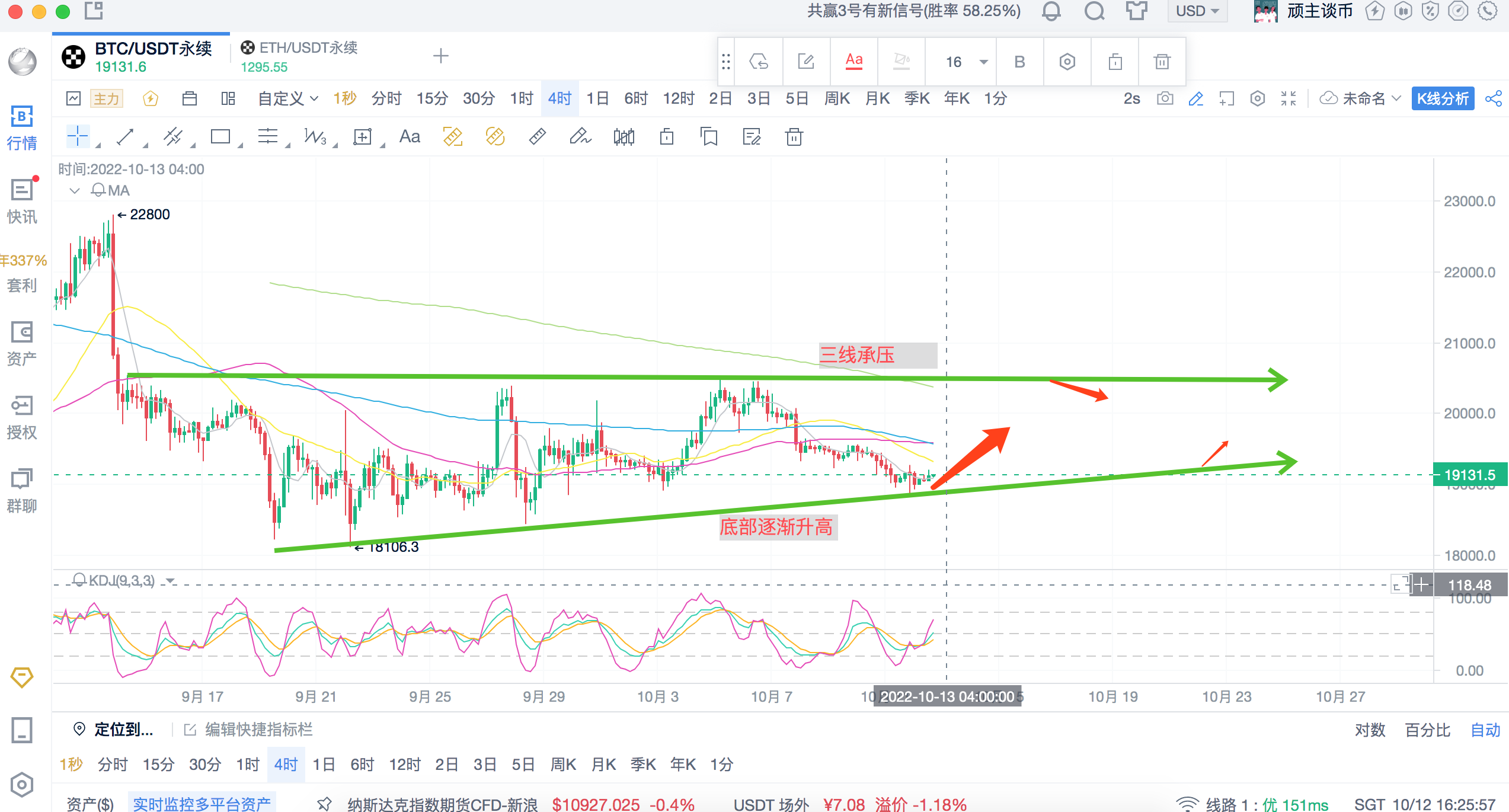Select the 1日 timeframe in top bar
The width and height of the screenshot is (1509, 812).
coord(597,98)
